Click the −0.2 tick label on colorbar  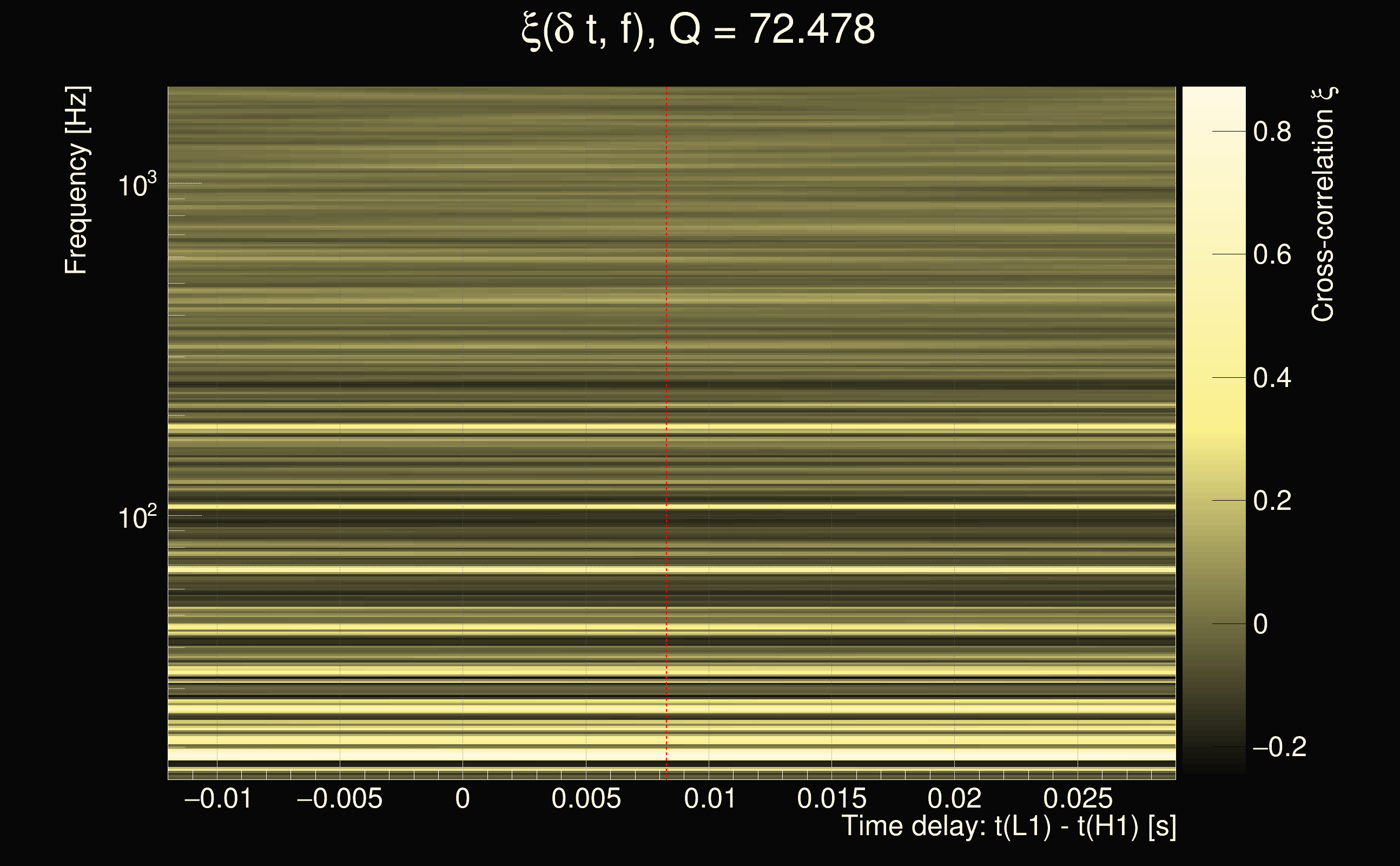point(1279,747)
